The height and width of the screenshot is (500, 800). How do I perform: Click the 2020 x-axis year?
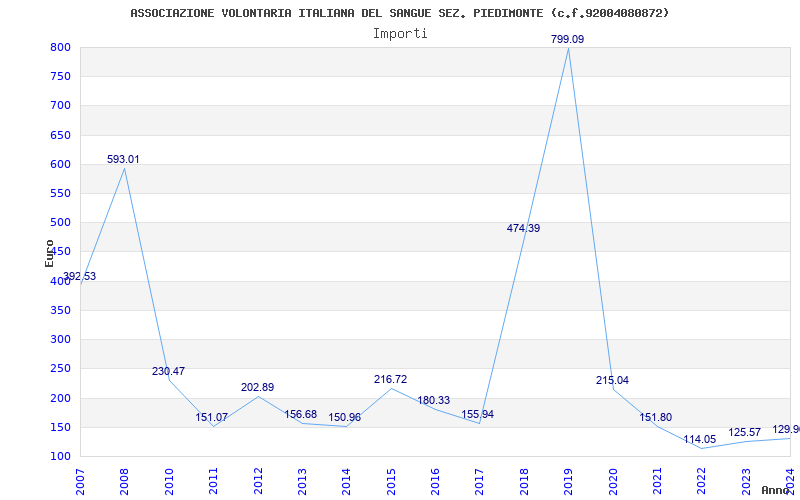(x=613, y=482)
